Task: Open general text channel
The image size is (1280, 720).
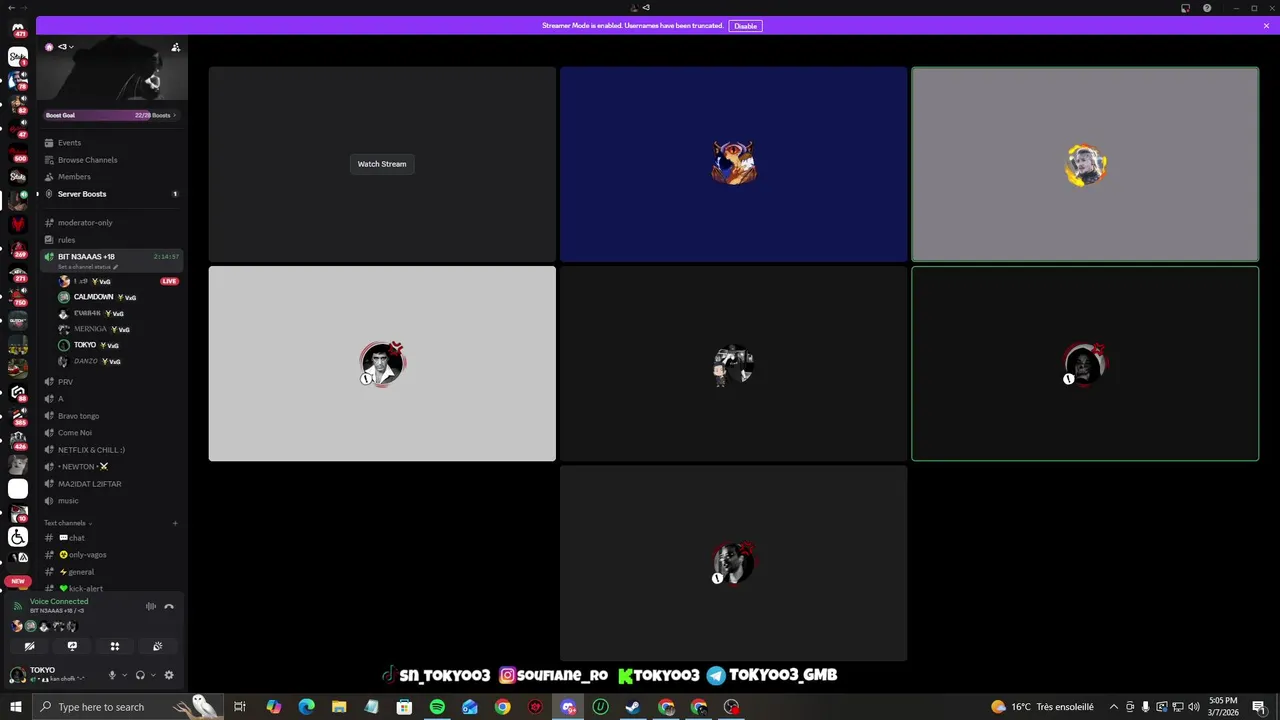Action: 111,572
